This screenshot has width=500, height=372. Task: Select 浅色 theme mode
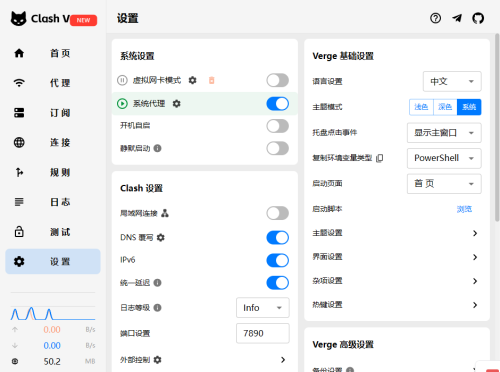pos(421,107)
